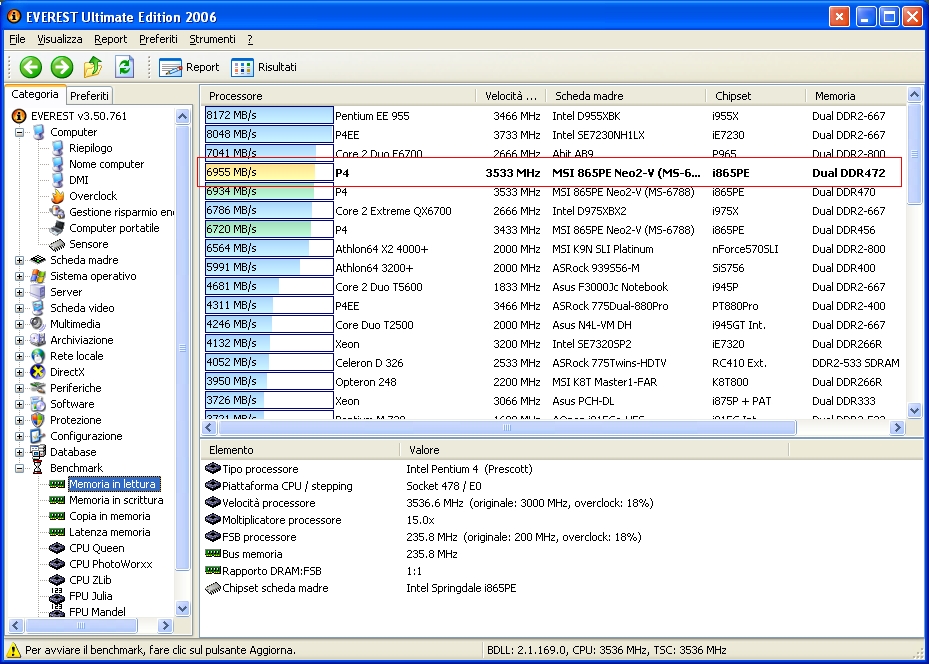Expand the Configurazione node

20,436
